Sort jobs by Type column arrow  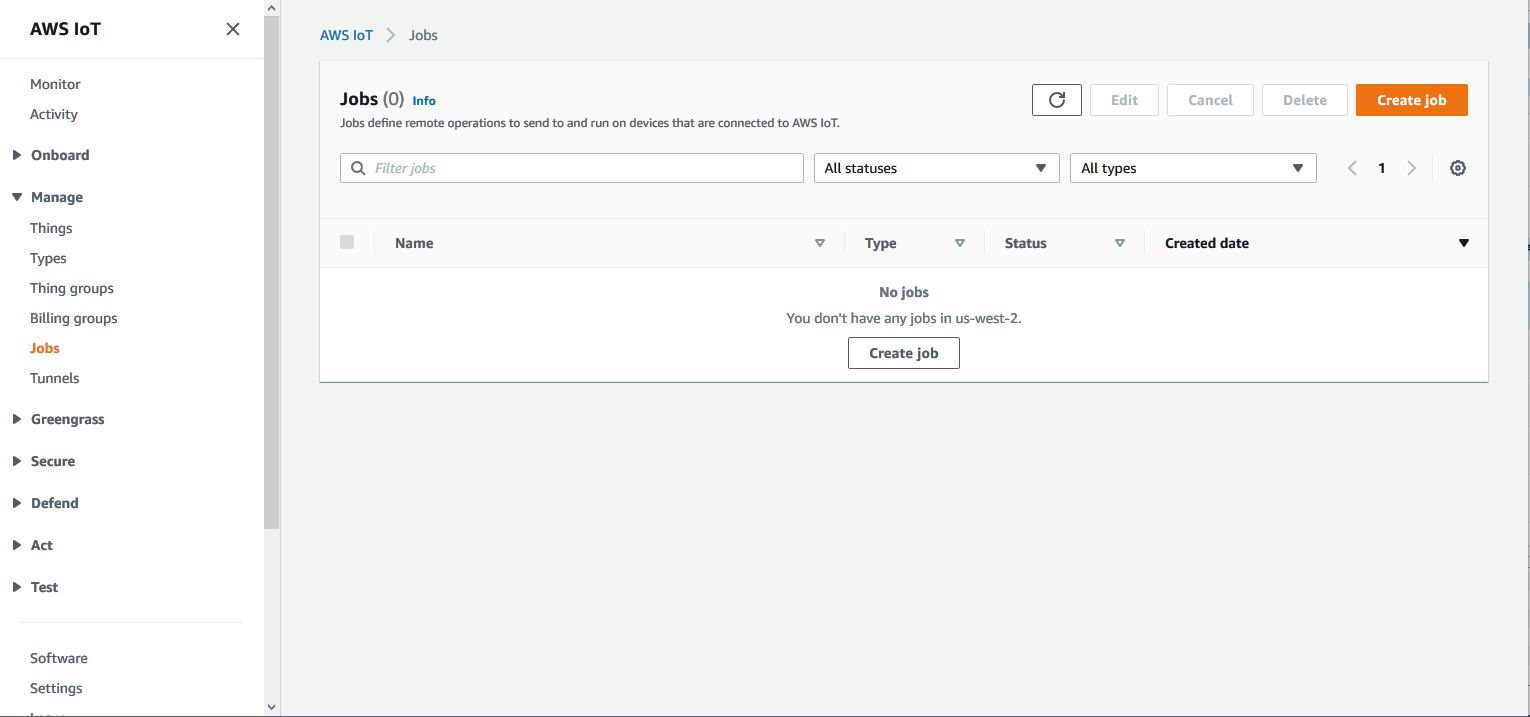[960, 243]
